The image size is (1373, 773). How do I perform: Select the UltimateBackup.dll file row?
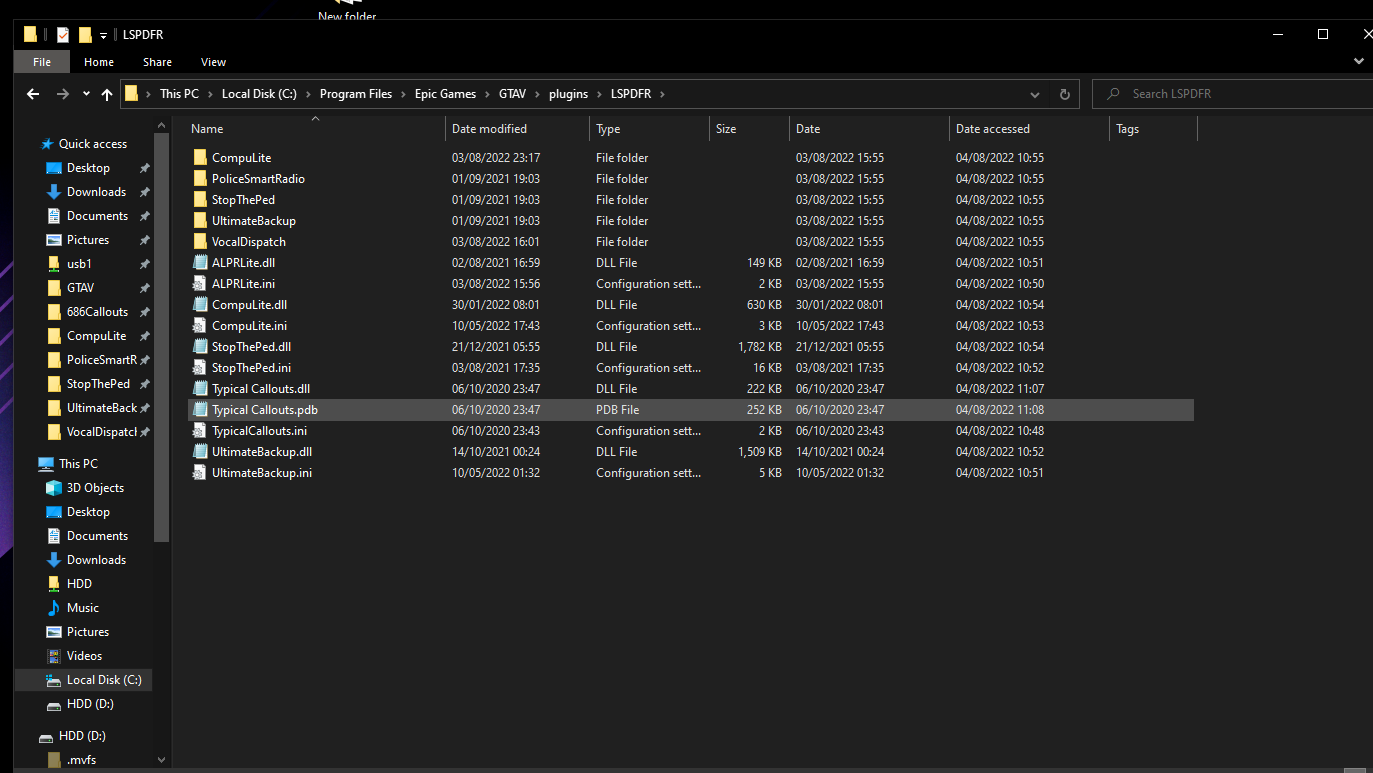262,452
